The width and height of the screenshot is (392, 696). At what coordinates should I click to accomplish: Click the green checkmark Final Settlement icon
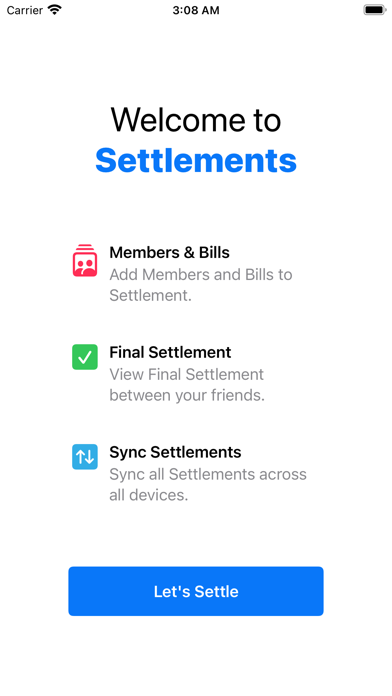coord(85,357)
